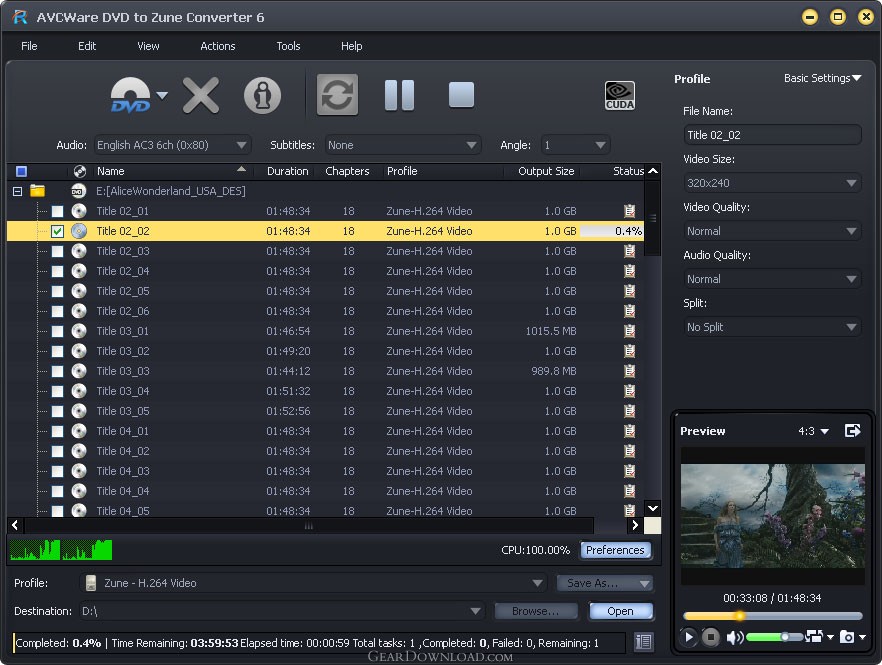Check the Title 04_02 checkbox

57,451
